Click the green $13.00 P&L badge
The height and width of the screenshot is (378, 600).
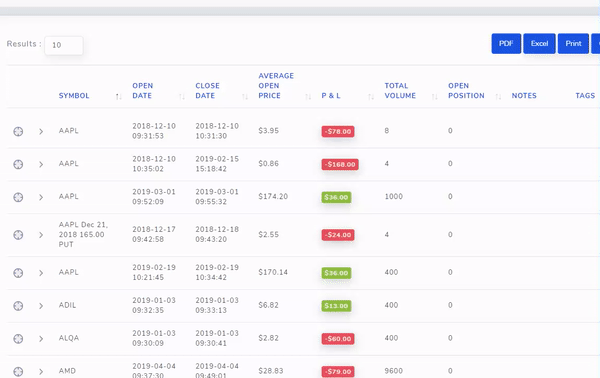click(336, 306)
